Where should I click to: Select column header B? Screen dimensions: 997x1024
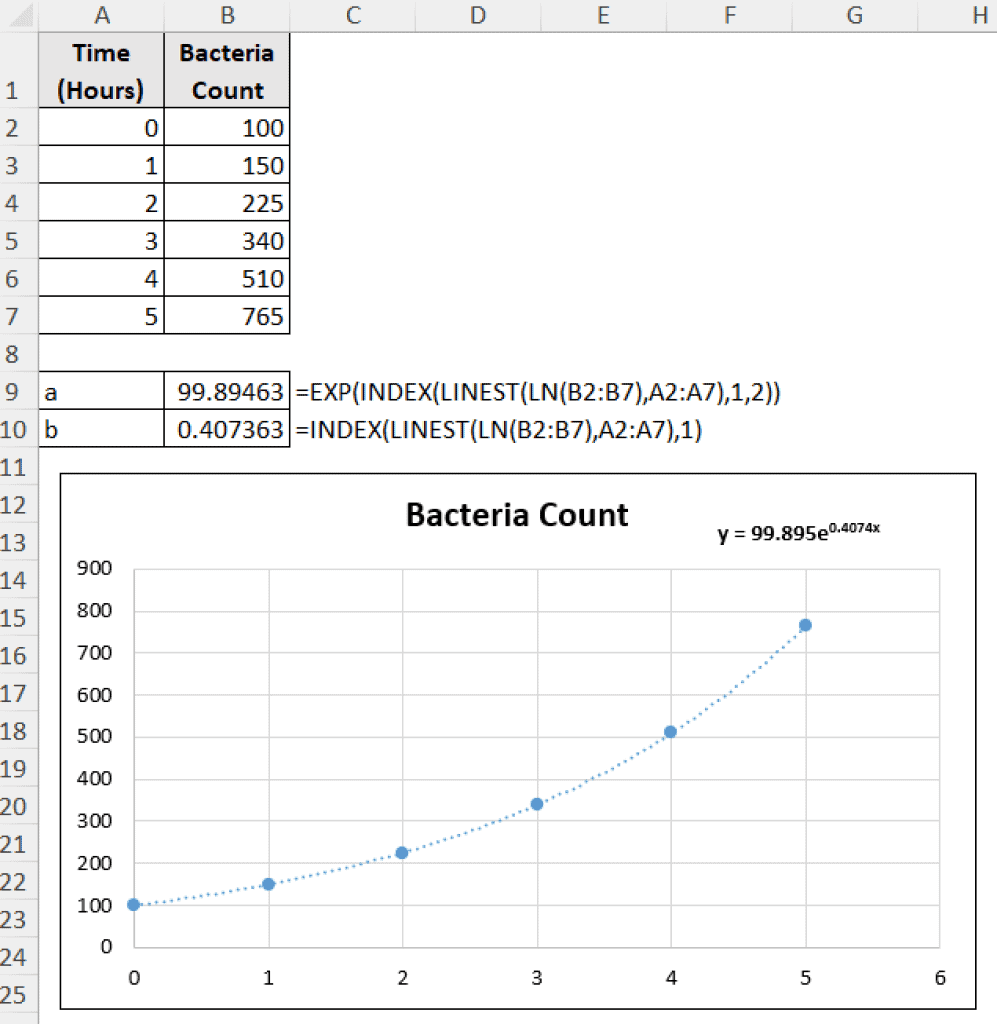pos(226,15)
